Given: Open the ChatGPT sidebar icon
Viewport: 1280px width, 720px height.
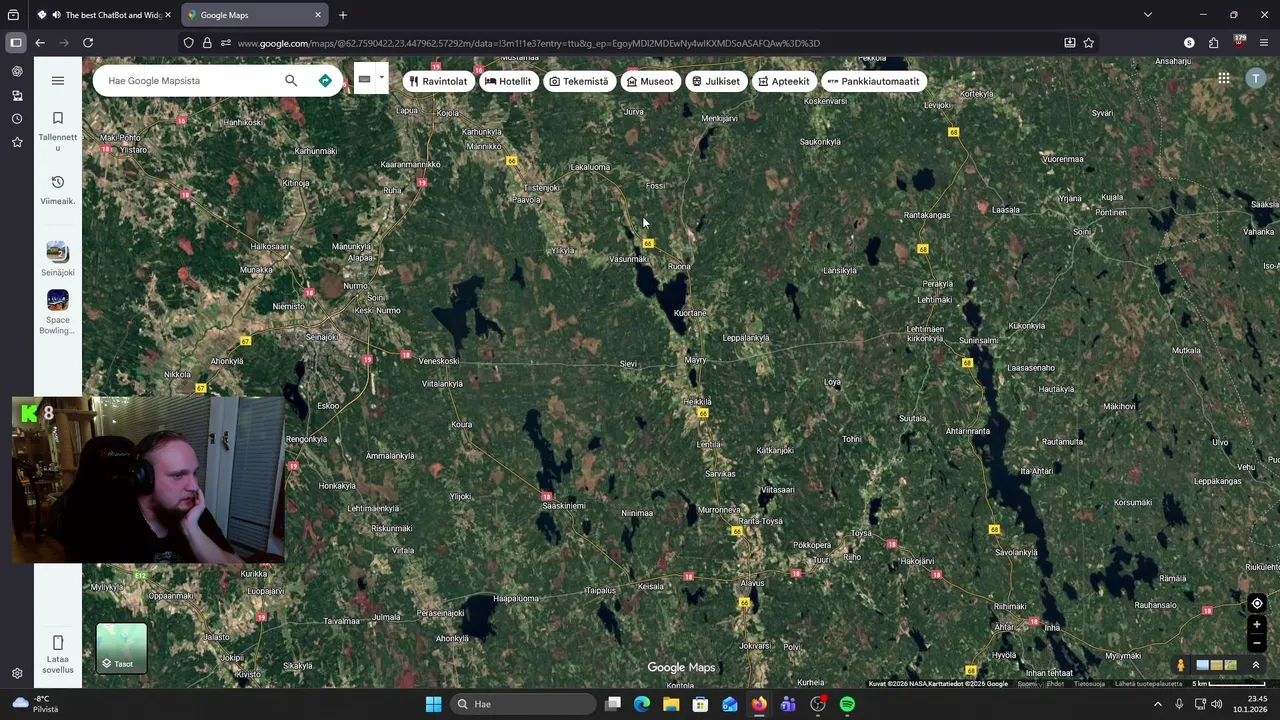Looking at the screenshot, I should pyautogui.click(x=17, y=72).
